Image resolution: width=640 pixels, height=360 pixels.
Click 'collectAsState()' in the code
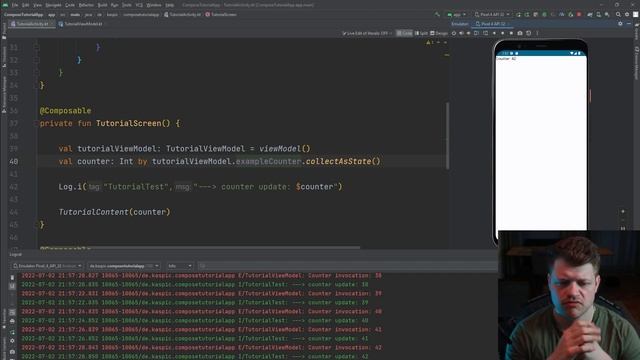pyautogui.click(x=343, y=162)
